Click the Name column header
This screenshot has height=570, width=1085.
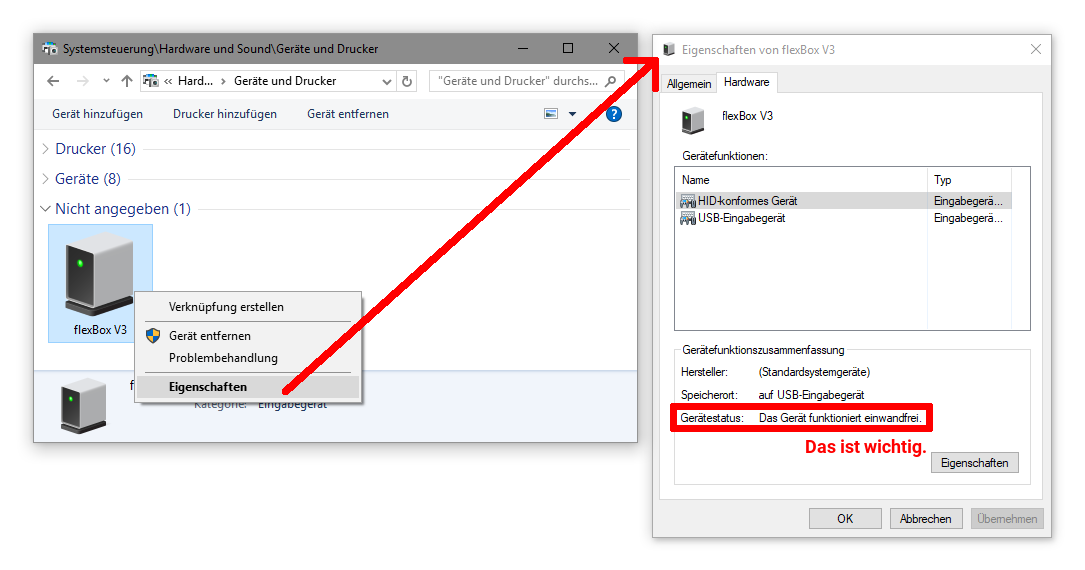pyautogui.click(x=801, y=180)
